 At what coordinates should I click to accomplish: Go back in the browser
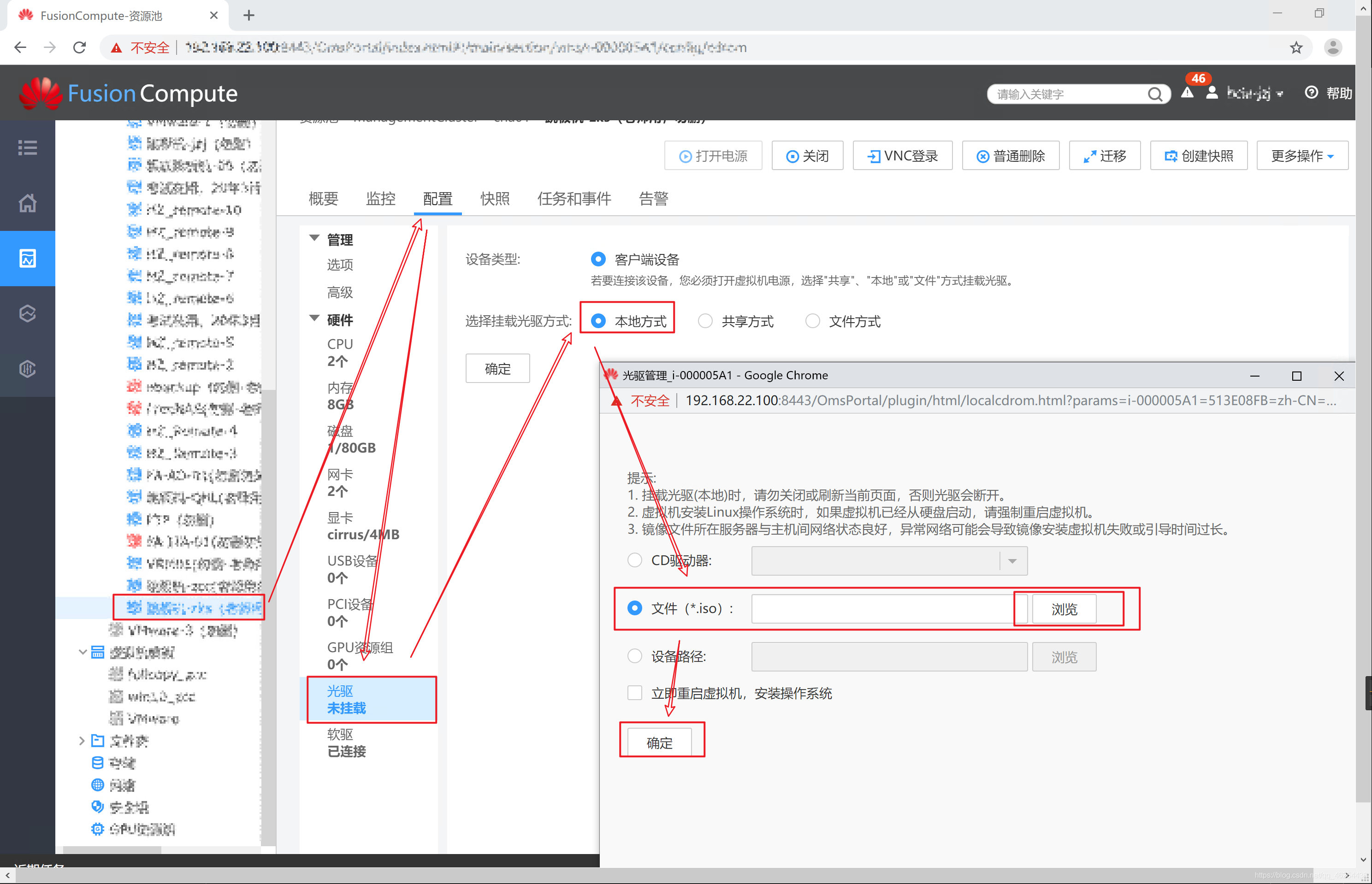point(20,47)
